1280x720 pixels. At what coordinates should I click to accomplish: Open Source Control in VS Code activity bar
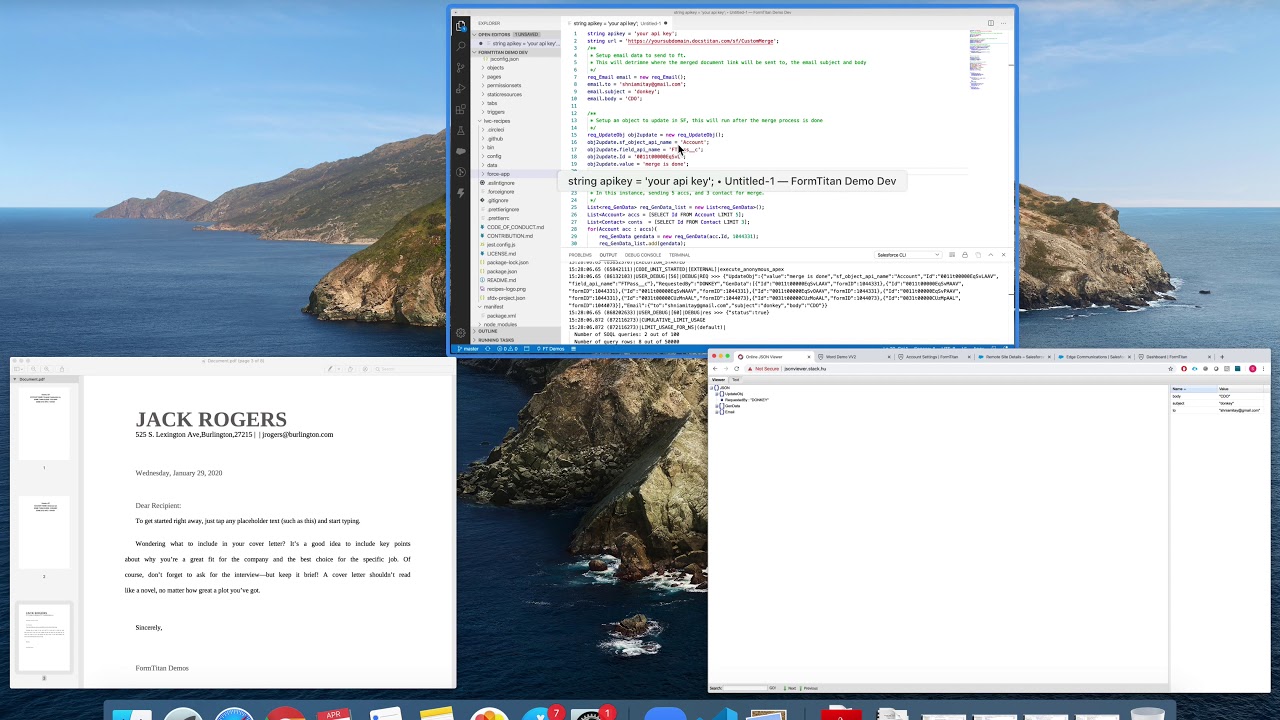[460, 68]
